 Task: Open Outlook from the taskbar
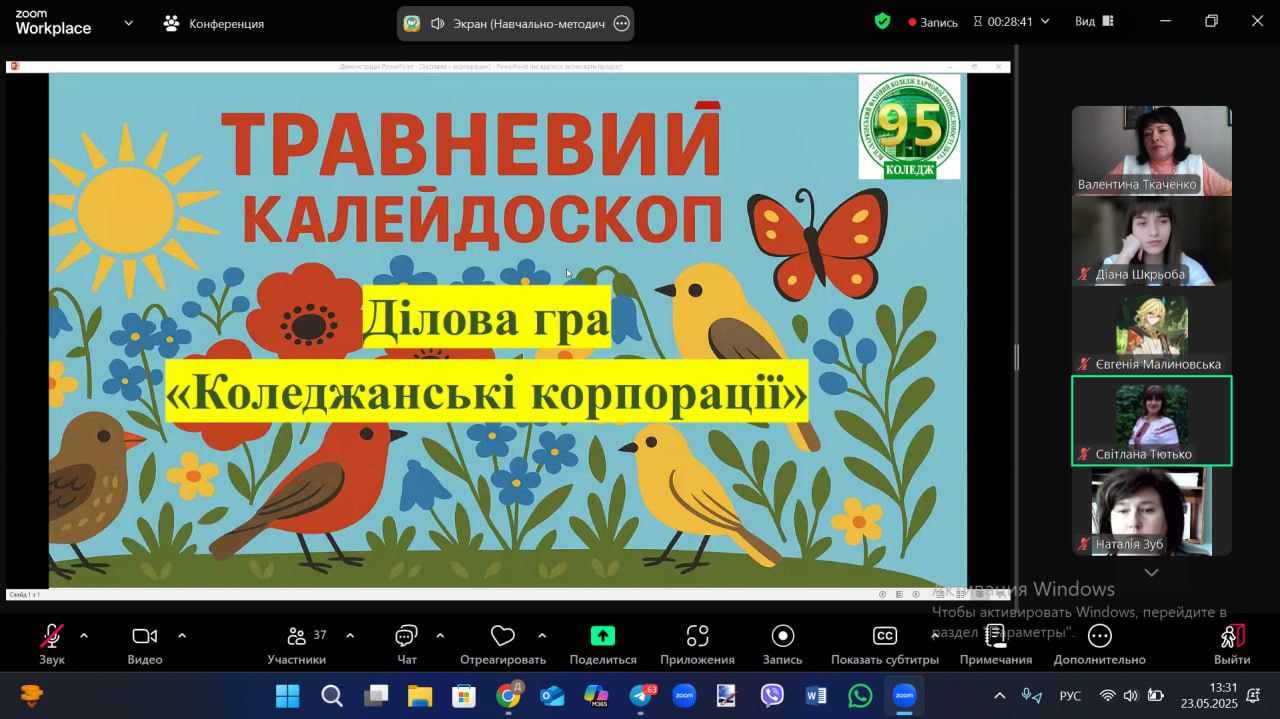click(552, 695)
